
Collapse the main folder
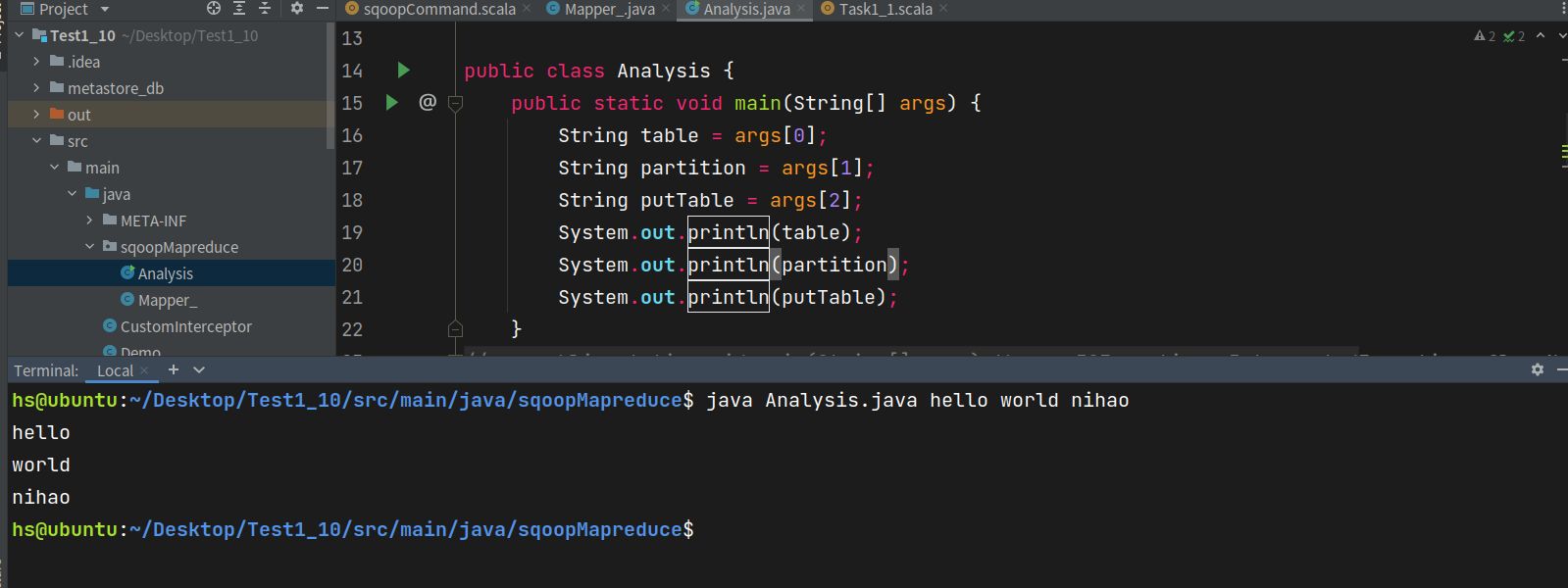coord(55,167)
